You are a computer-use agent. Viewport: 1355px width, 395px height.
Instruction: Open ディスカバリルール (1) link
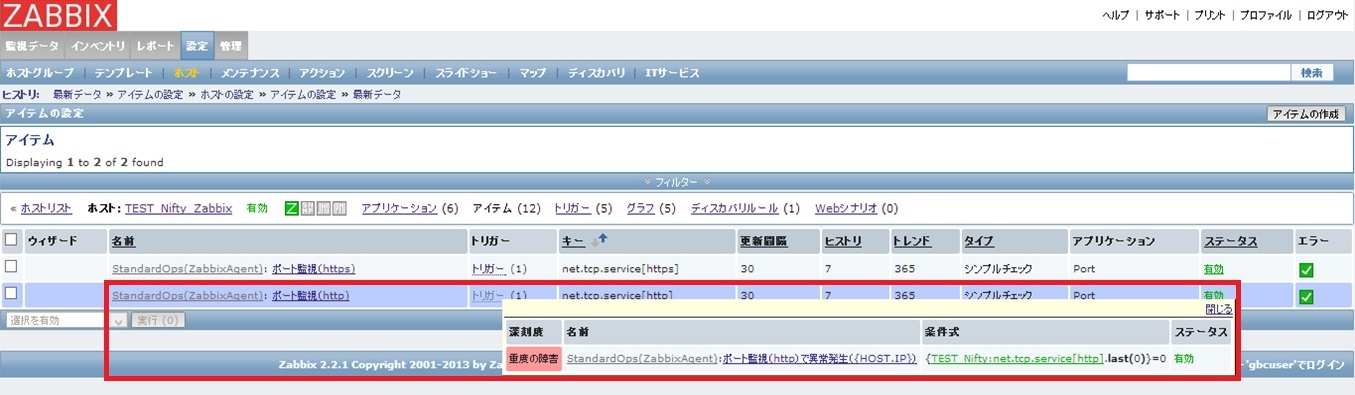point(734,208)
